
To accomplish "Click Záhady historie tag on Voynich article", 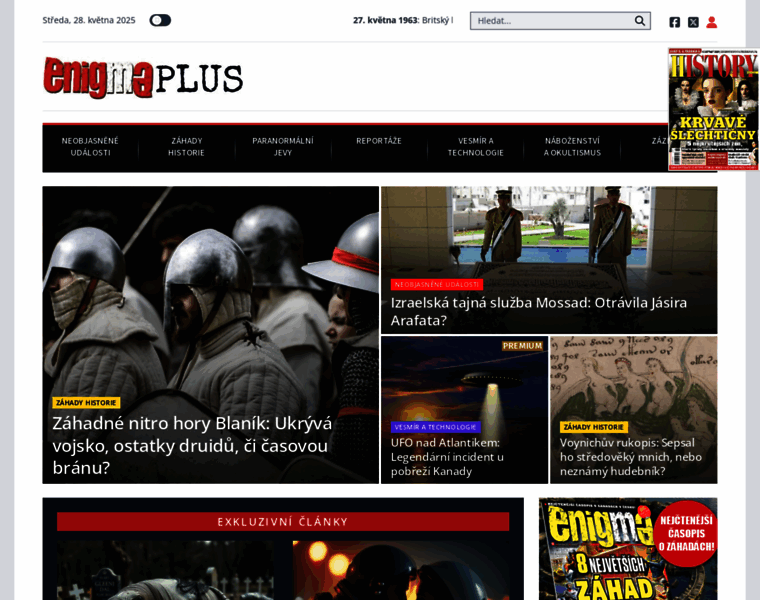I will [x=594, y=427].
